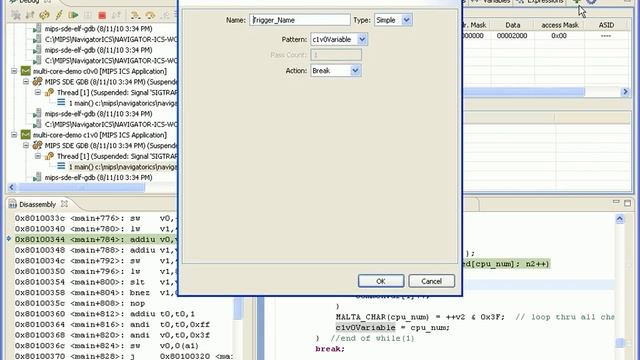The image size is (640, 360).
Task: Collapse the Thread [1] node under c0v0
Action: [x=38, y=92]
